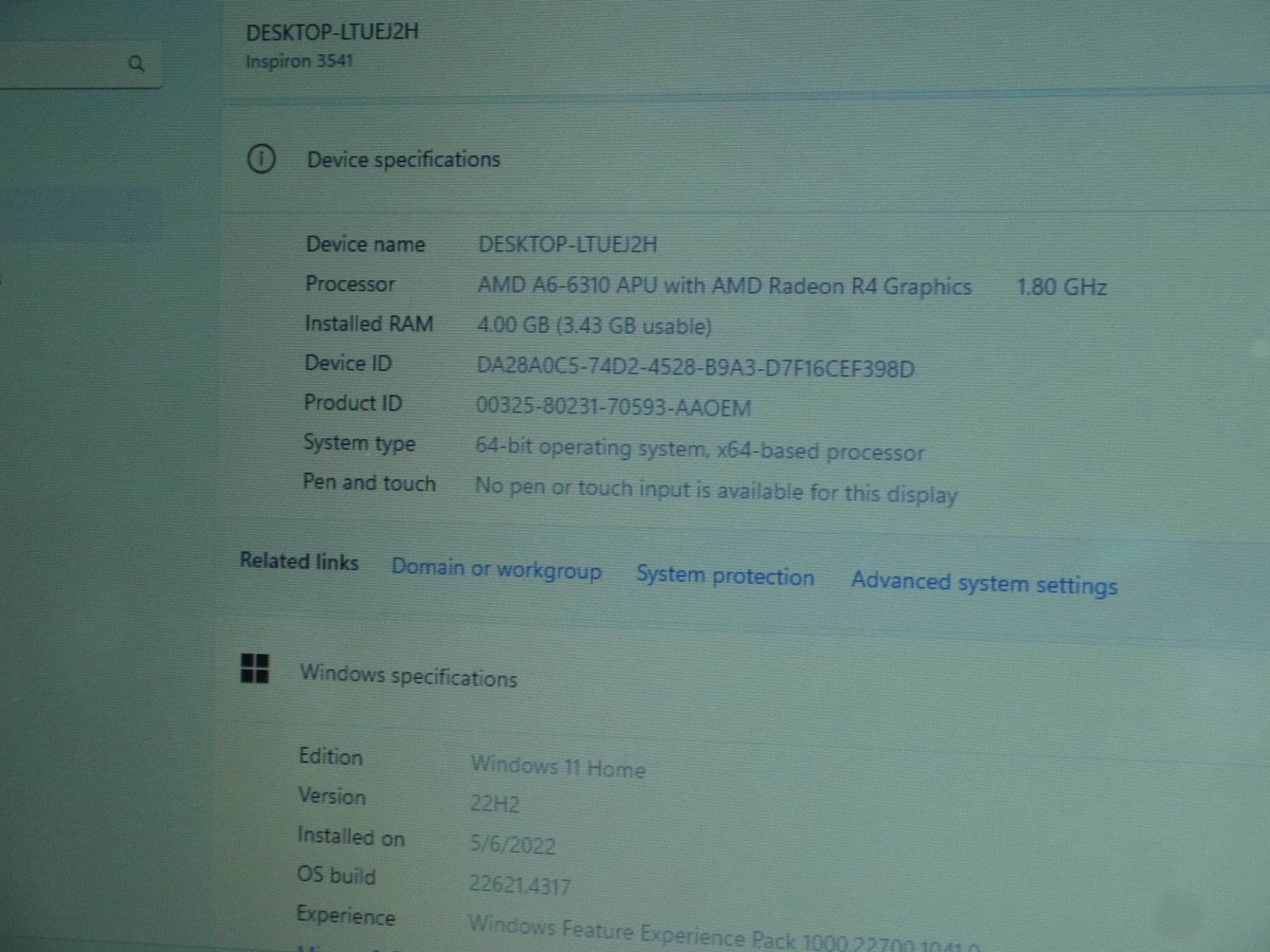Click the Installed RAM label
The height and width of the screenshot is (952, 1270).
[369, 323]
